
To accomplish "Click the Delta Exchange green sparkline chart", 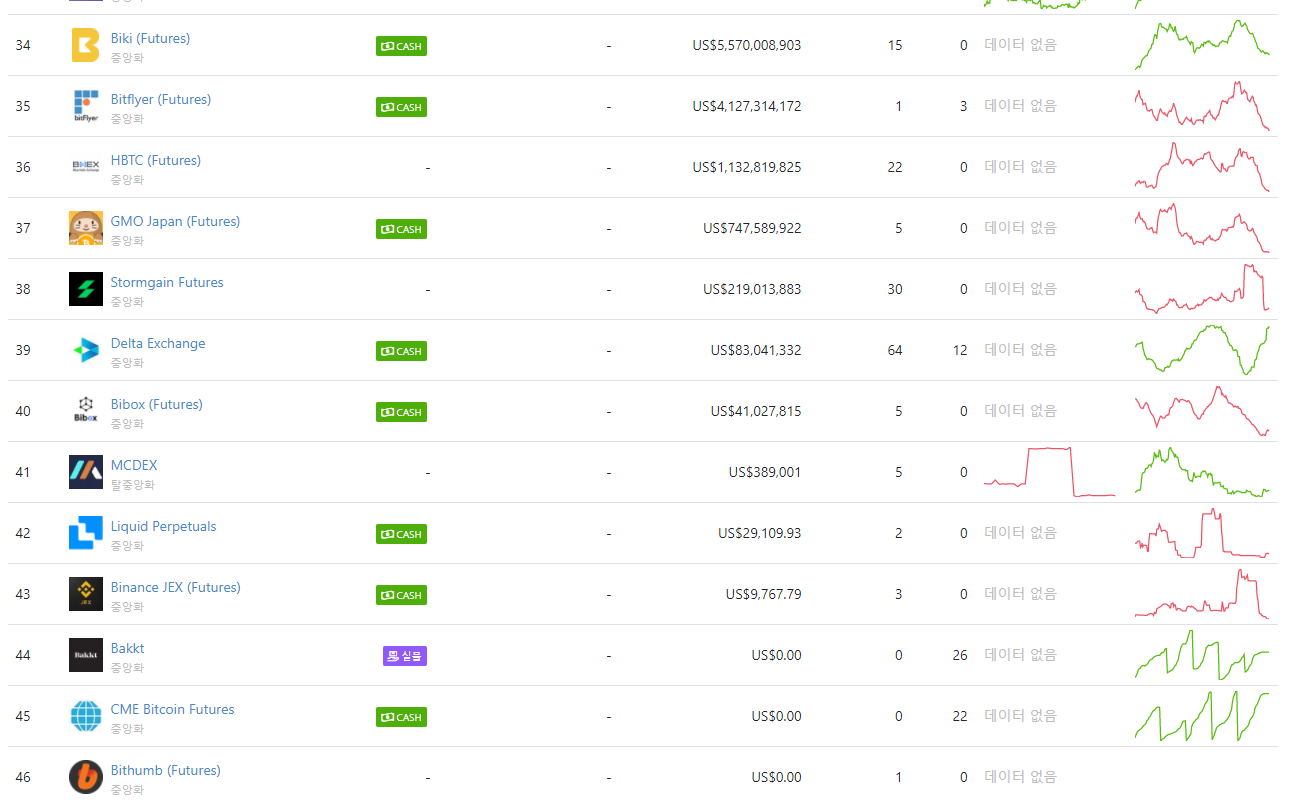I will click(x=1202, y=350).
